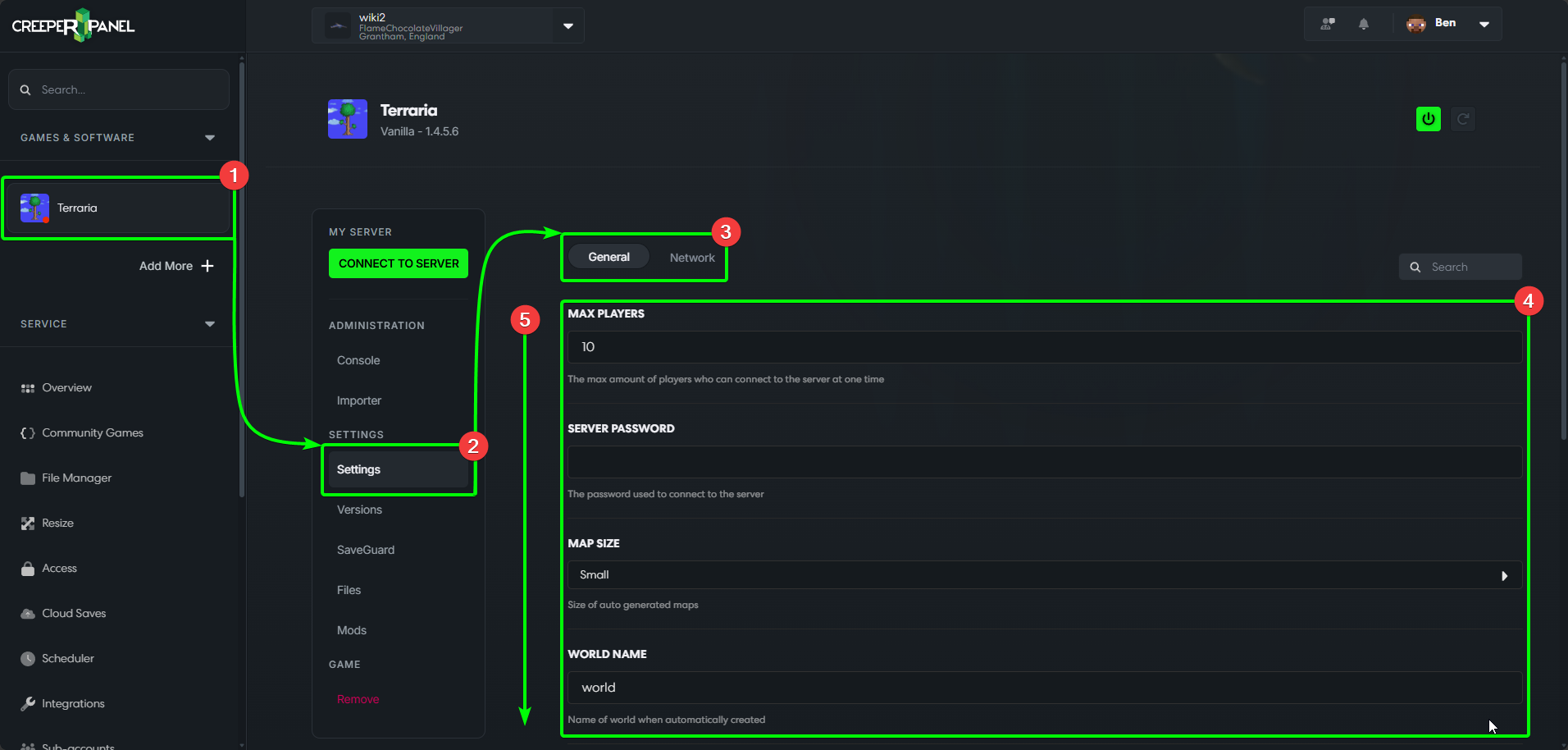The width and height of the screenshot is (1568, 750).
Task: Switch to the Network tab
Action: coord(691,257)
